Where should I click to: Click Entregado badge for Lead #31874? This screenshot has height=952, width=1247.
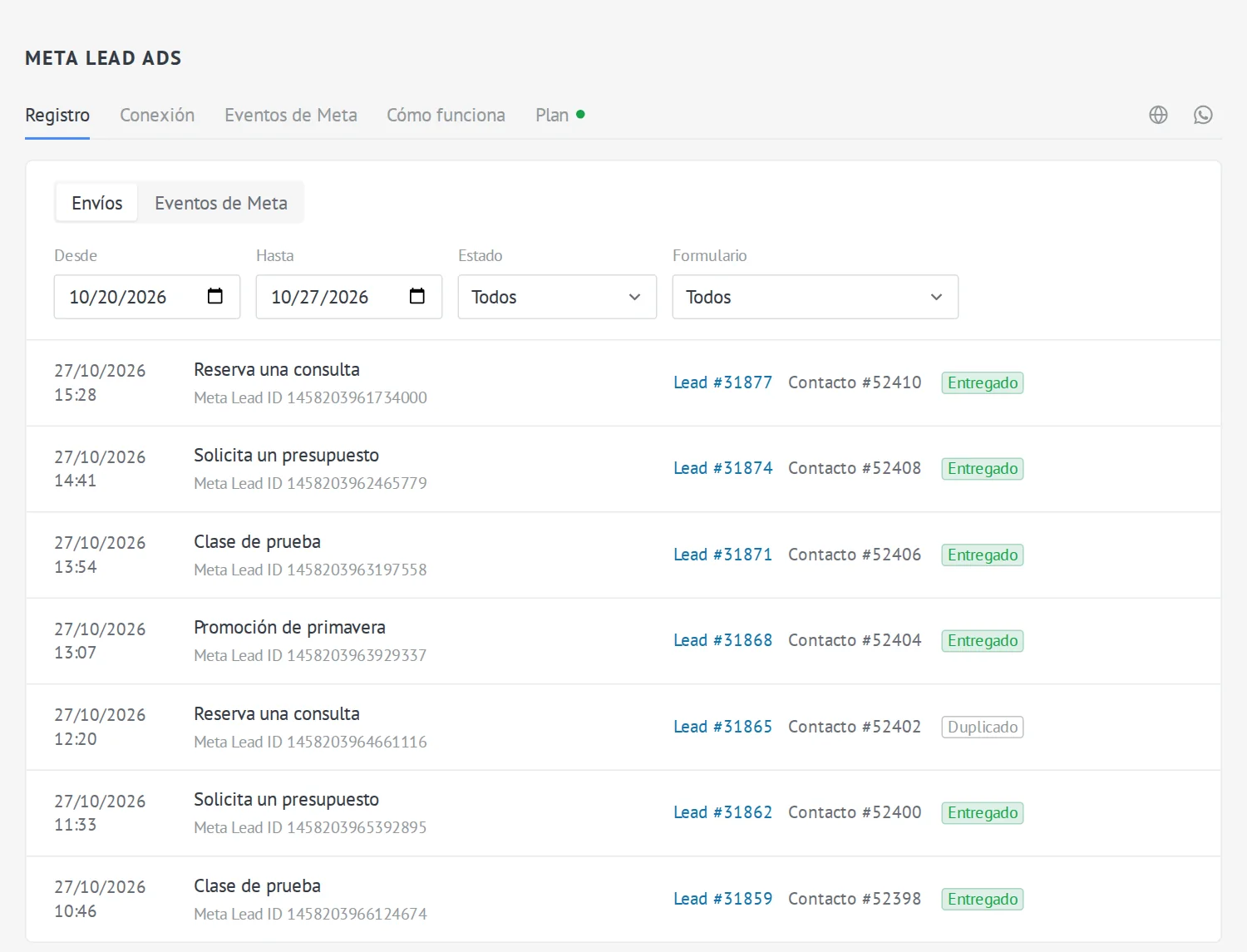point(983,468)
